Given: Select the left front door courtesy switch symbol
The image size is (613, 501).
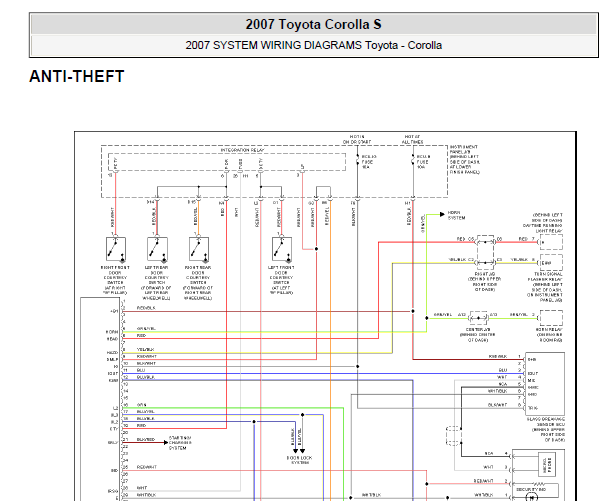Looking at the screenshot, I should pos(281,249).
